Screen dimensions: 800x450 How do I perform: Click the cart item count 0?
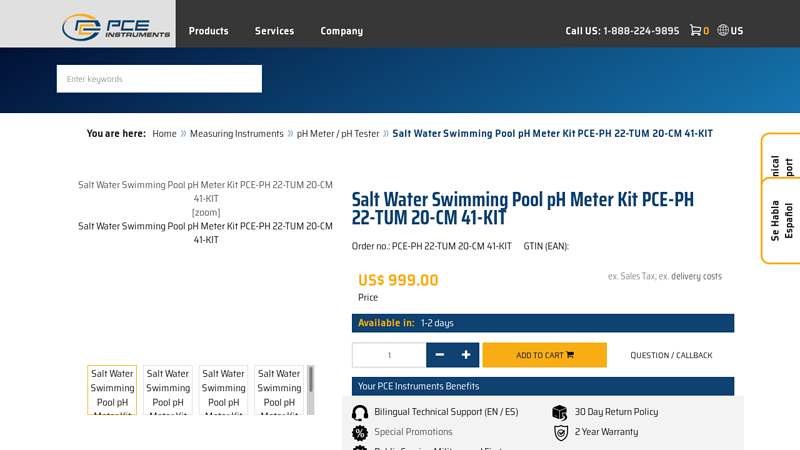point(706,31)
